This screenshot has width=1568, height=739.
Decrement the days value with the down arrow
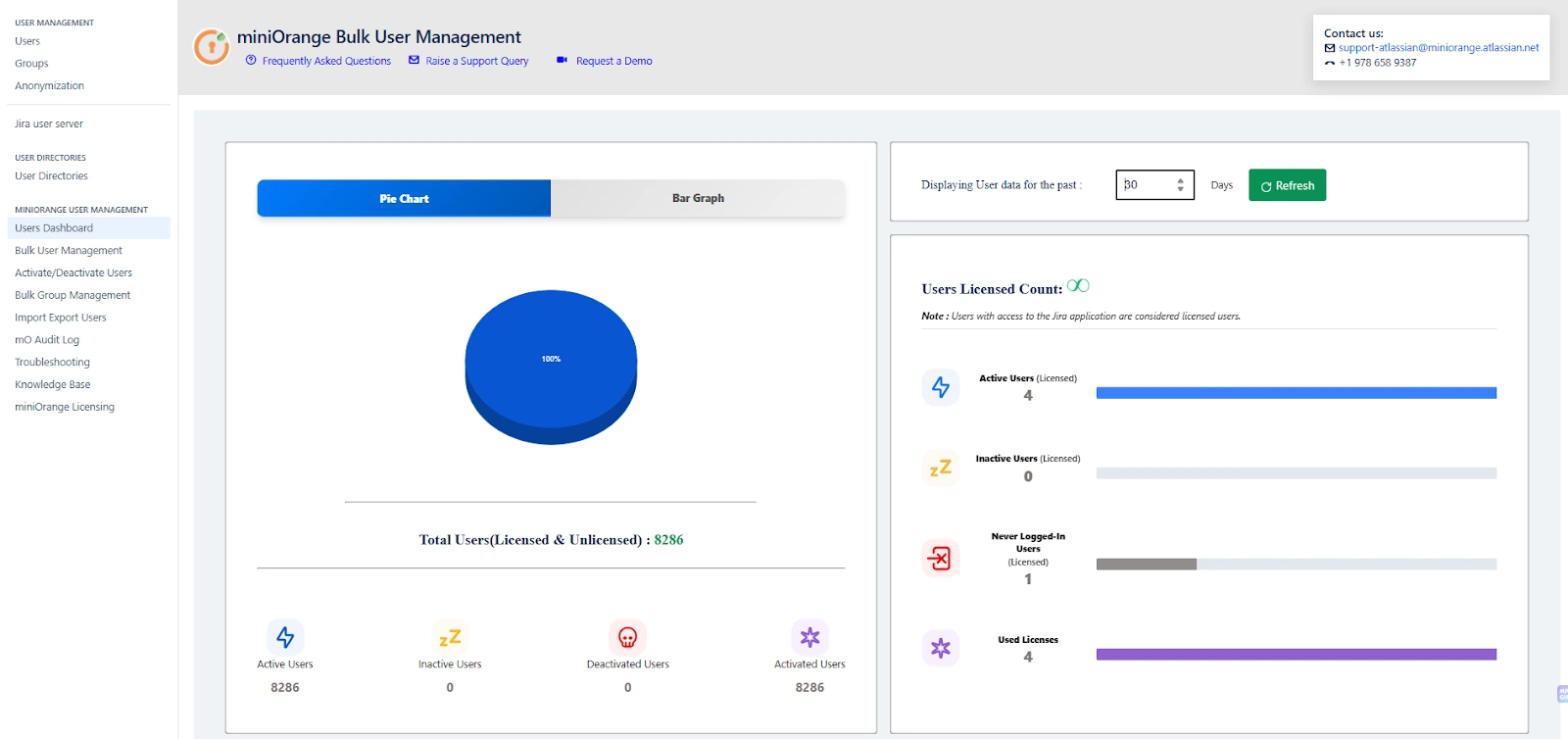1180,189
